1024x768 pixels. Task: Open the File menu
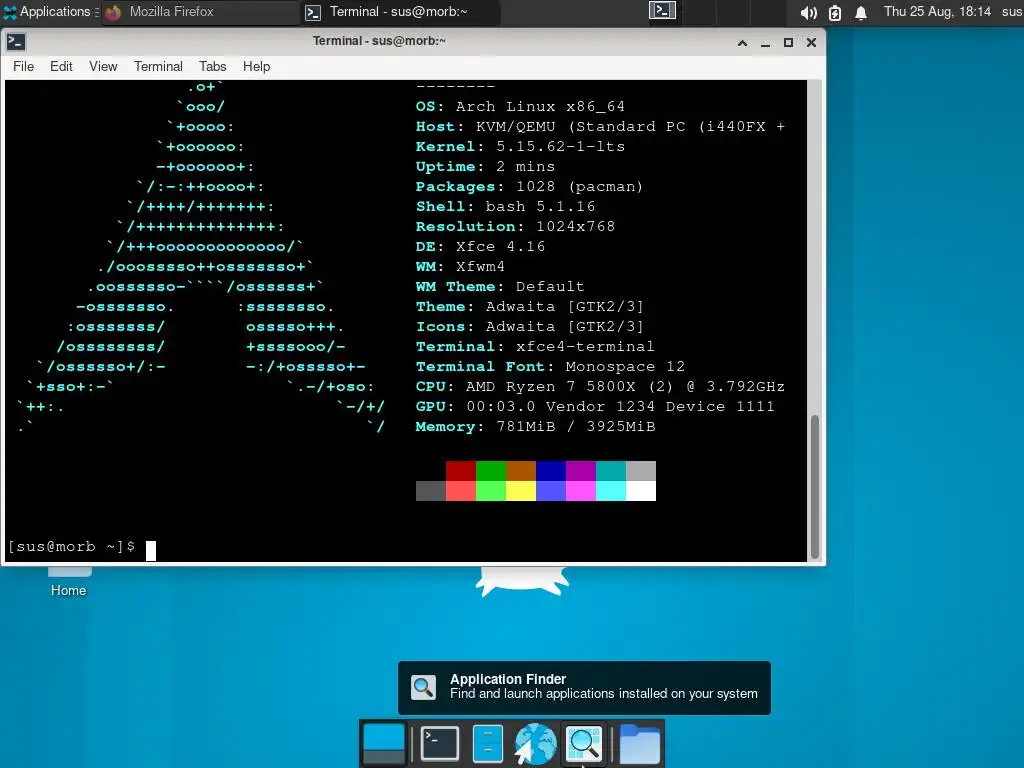point(24,67)
